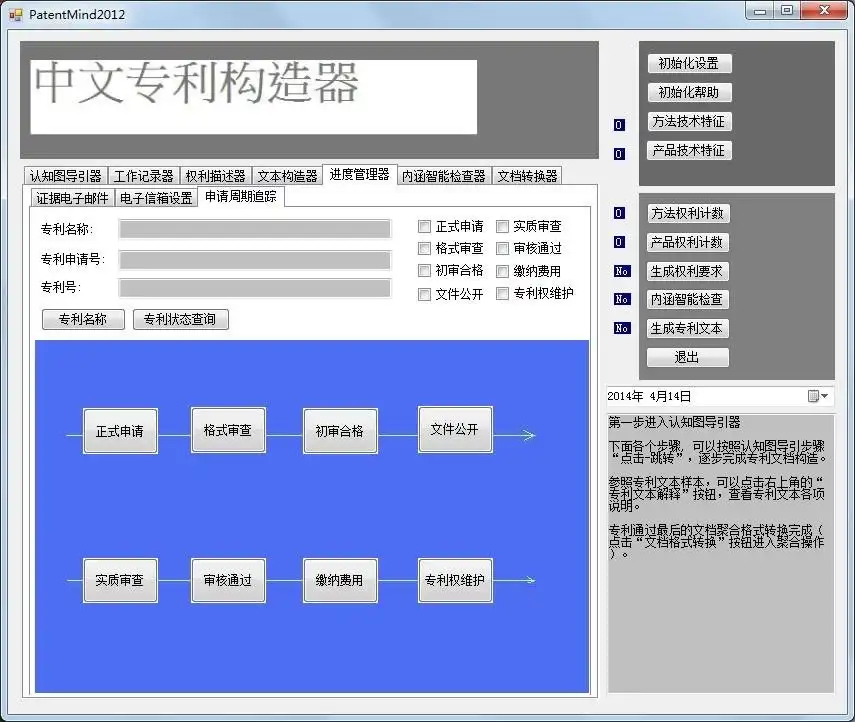Switch to the 认知图导引器 tab
Viewport: 855px width, 722px height.
click(x=66, y=176)
